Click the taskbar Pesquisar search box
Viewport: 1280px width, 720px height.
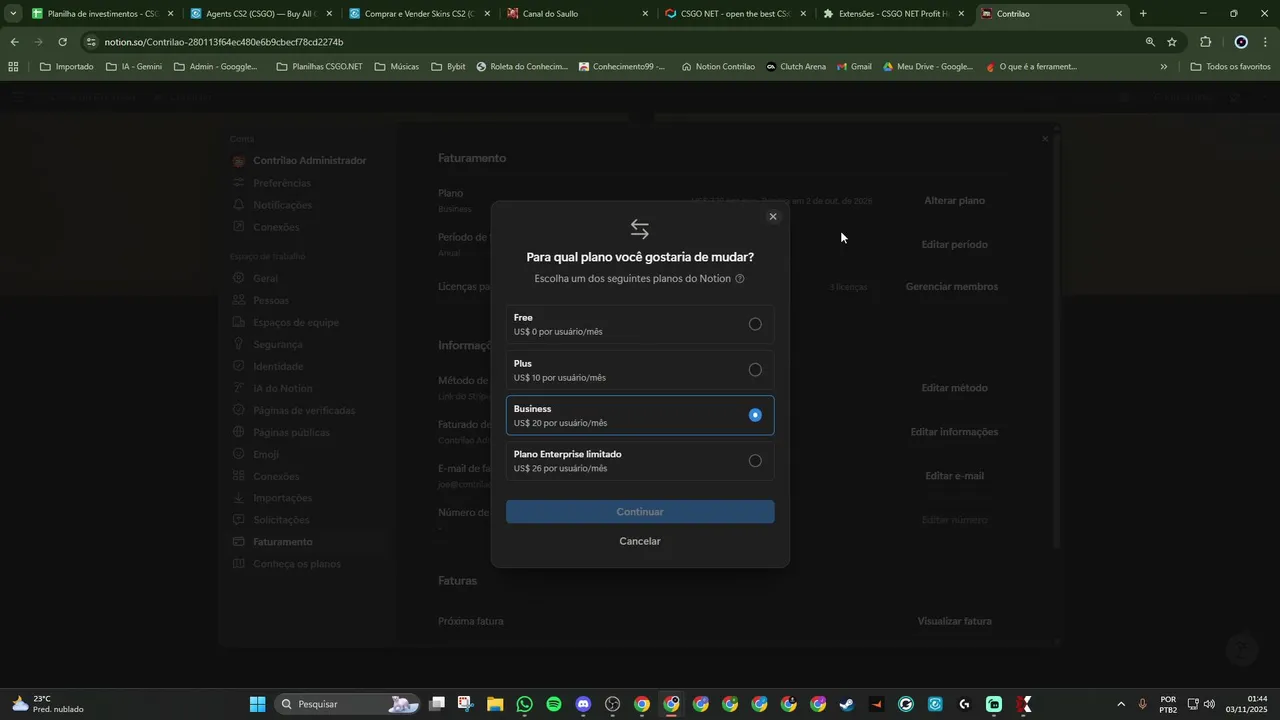[x=347, y=704]
